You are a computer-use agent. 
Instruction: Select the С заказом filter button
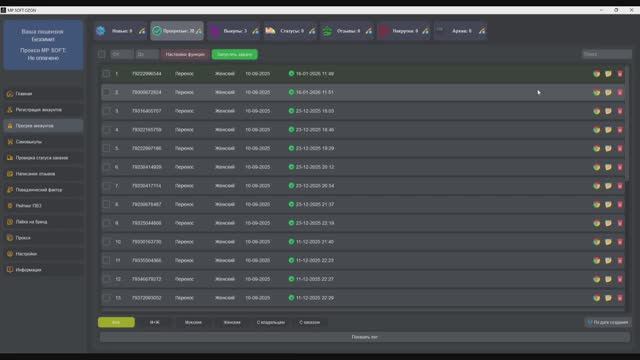[309, 322]
